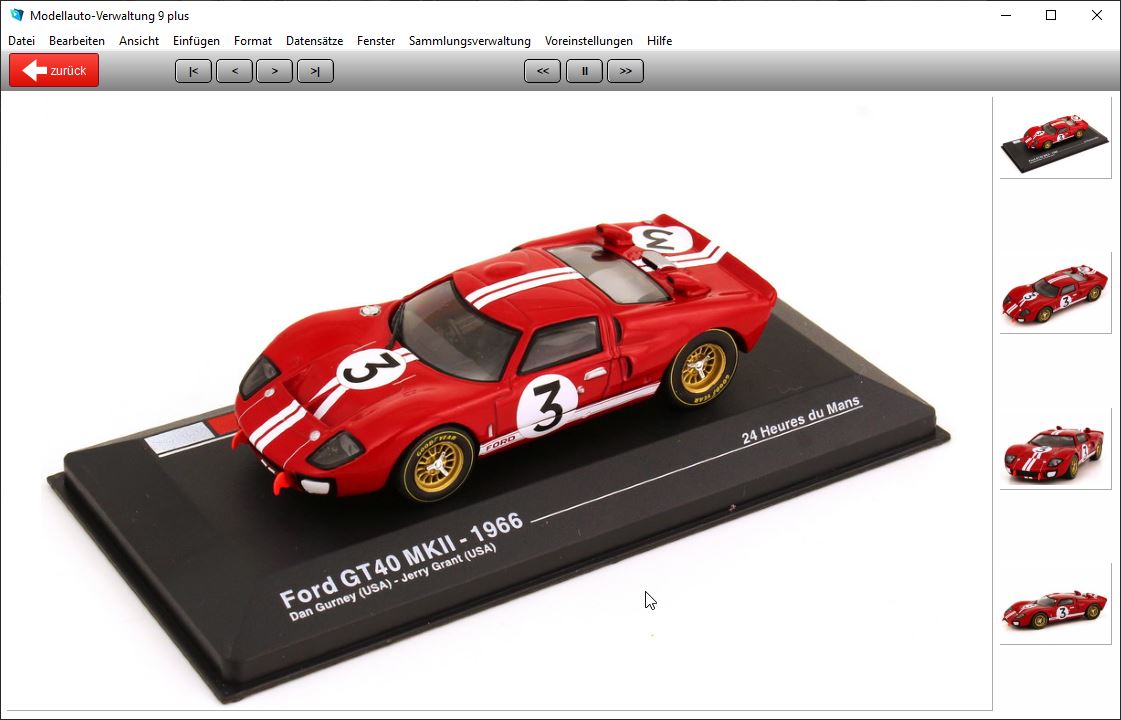
Task: Select third thumbnail showing car front view
Action: pos(1055,449)
